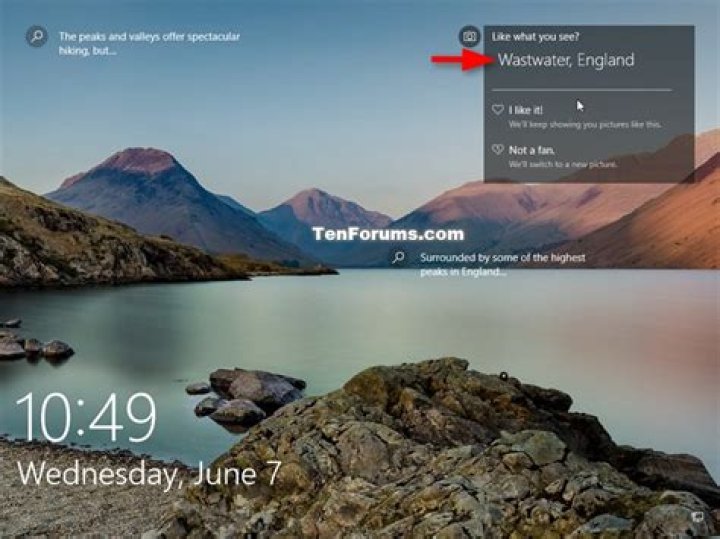This screenshot has width=720, height=539.
Task: Click "We'll keep showing you pictures like this." text
Action: point(585,124)
